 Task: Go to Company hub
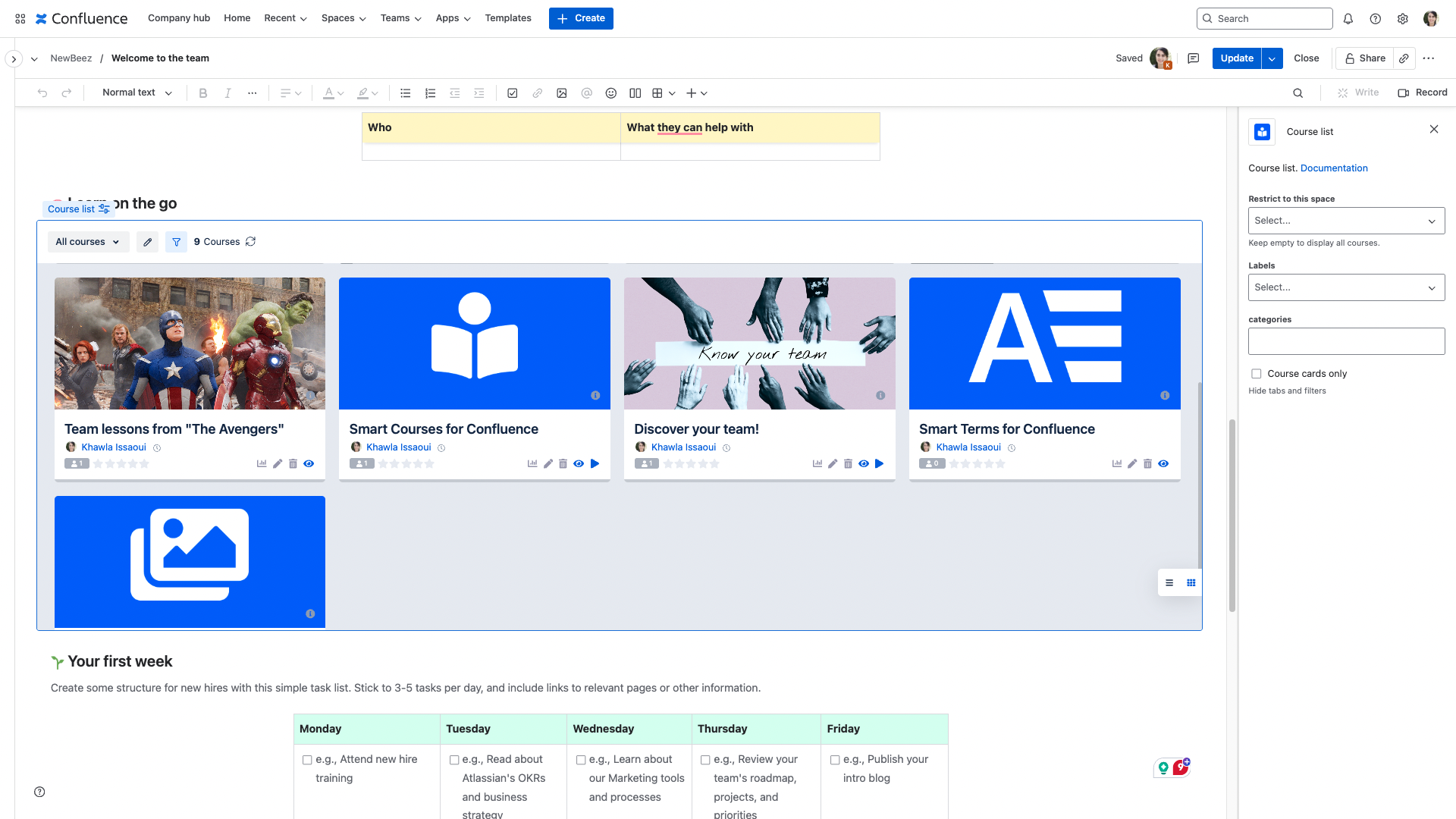tap(179, 18)
